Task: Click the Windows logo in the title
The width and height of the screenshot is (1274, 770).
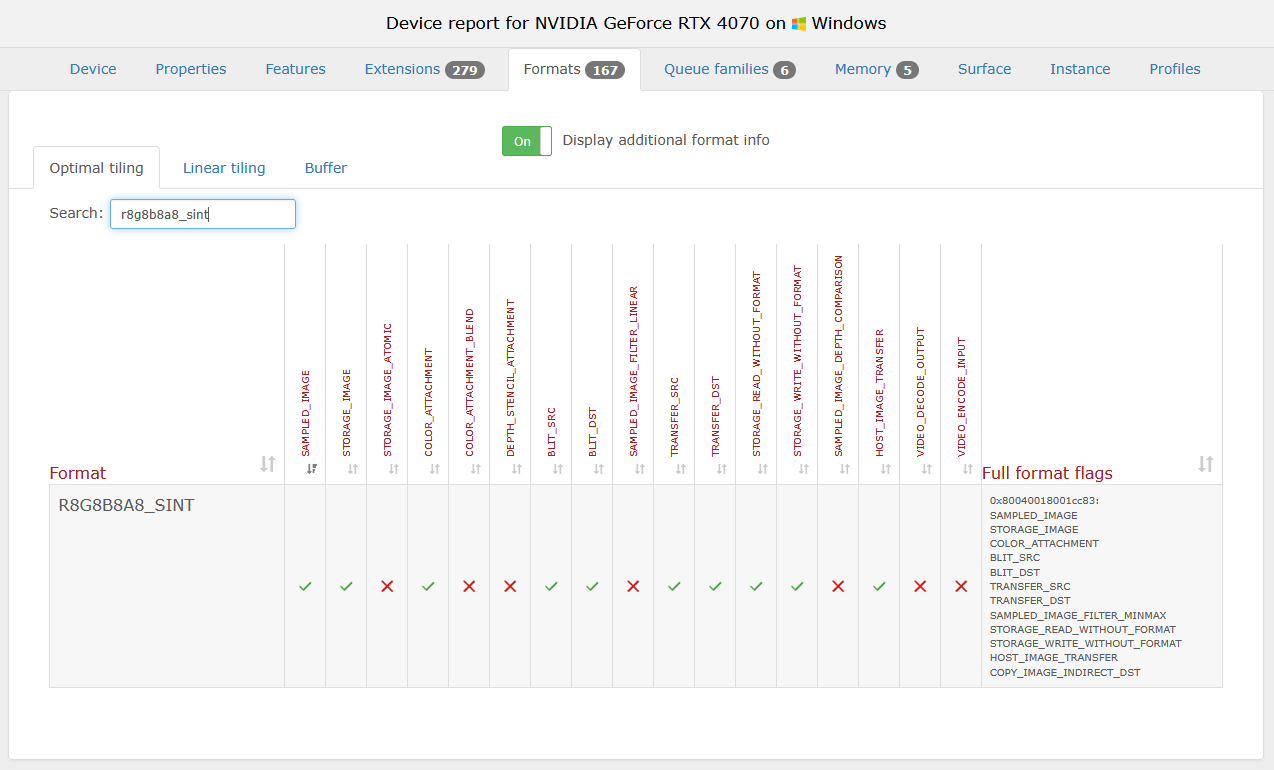Action: coord(799,24)
